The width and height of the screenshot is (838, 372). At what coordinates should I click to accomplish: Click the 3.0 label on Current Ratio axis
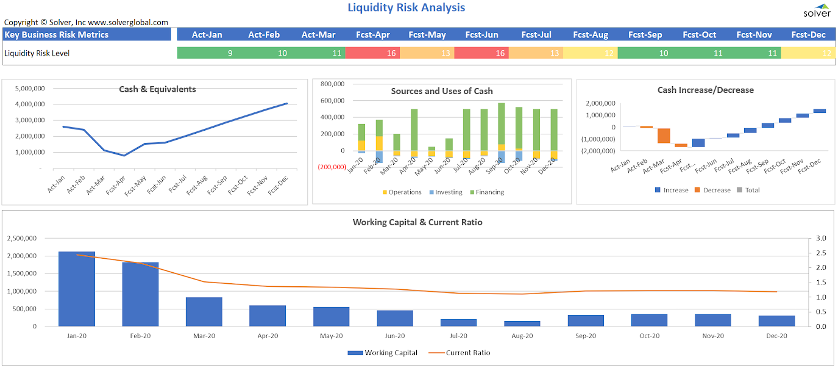(x=821, y=238)
